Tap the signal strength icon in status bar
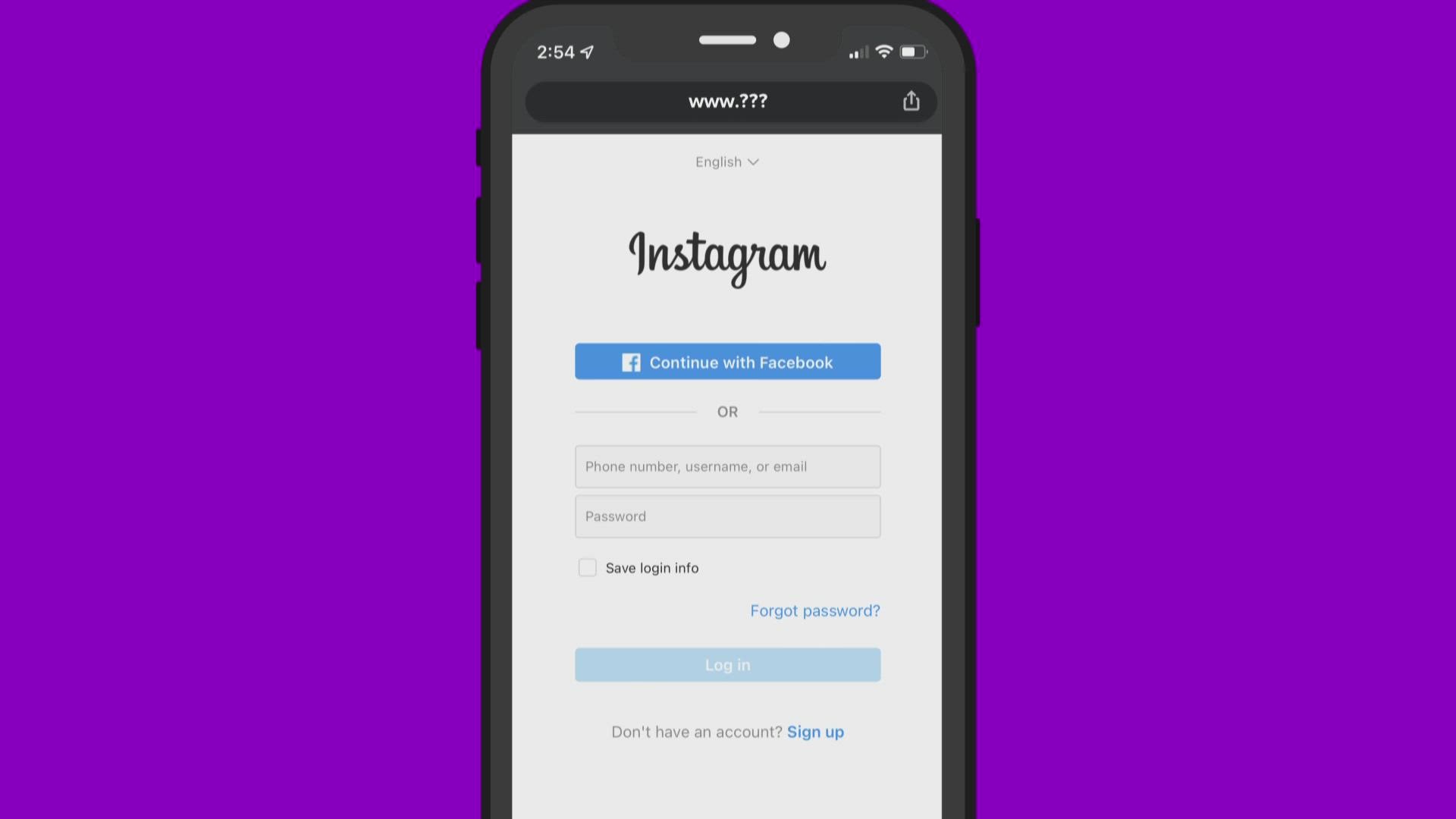This screenshot has width=1456, height=819. pyautogui.click(x=855, y=51)
